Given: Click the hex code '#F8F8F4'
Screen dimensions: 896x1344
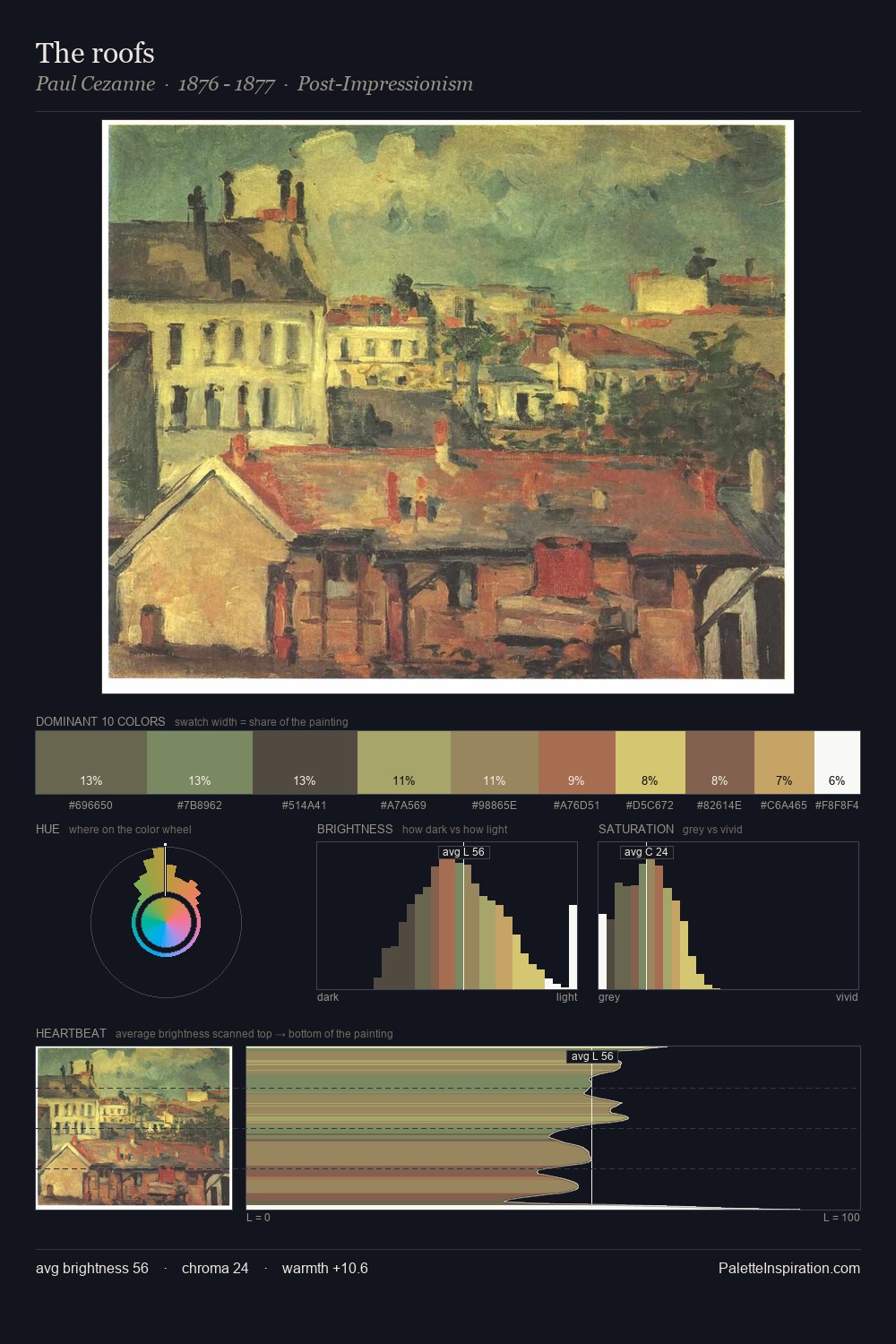Looking at the screenshot, I should pyautogui.click(x=837, y=806).
